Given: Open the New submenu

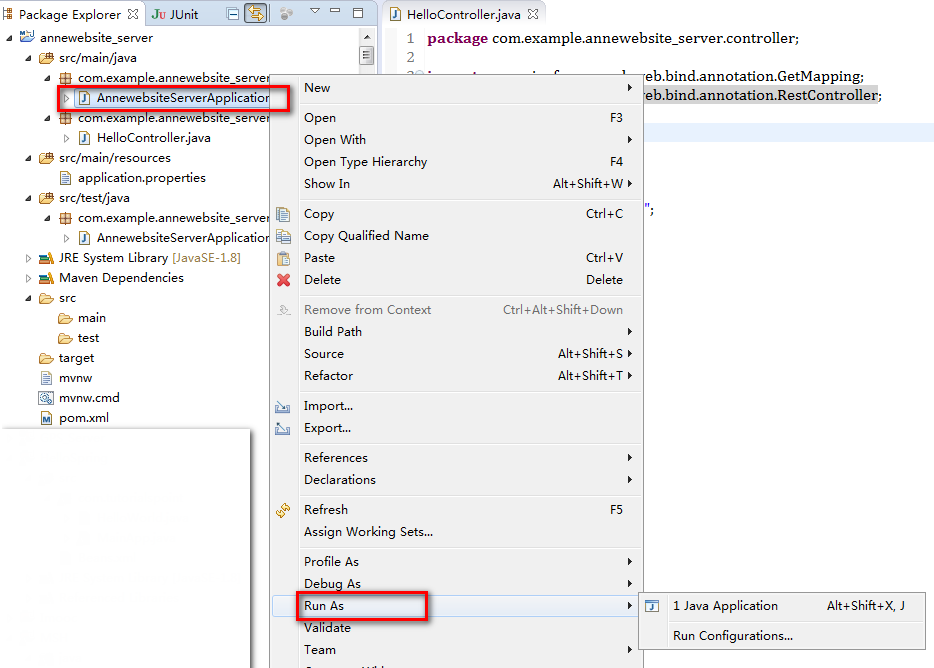Looking at the screenshot, I should (456, 88).
